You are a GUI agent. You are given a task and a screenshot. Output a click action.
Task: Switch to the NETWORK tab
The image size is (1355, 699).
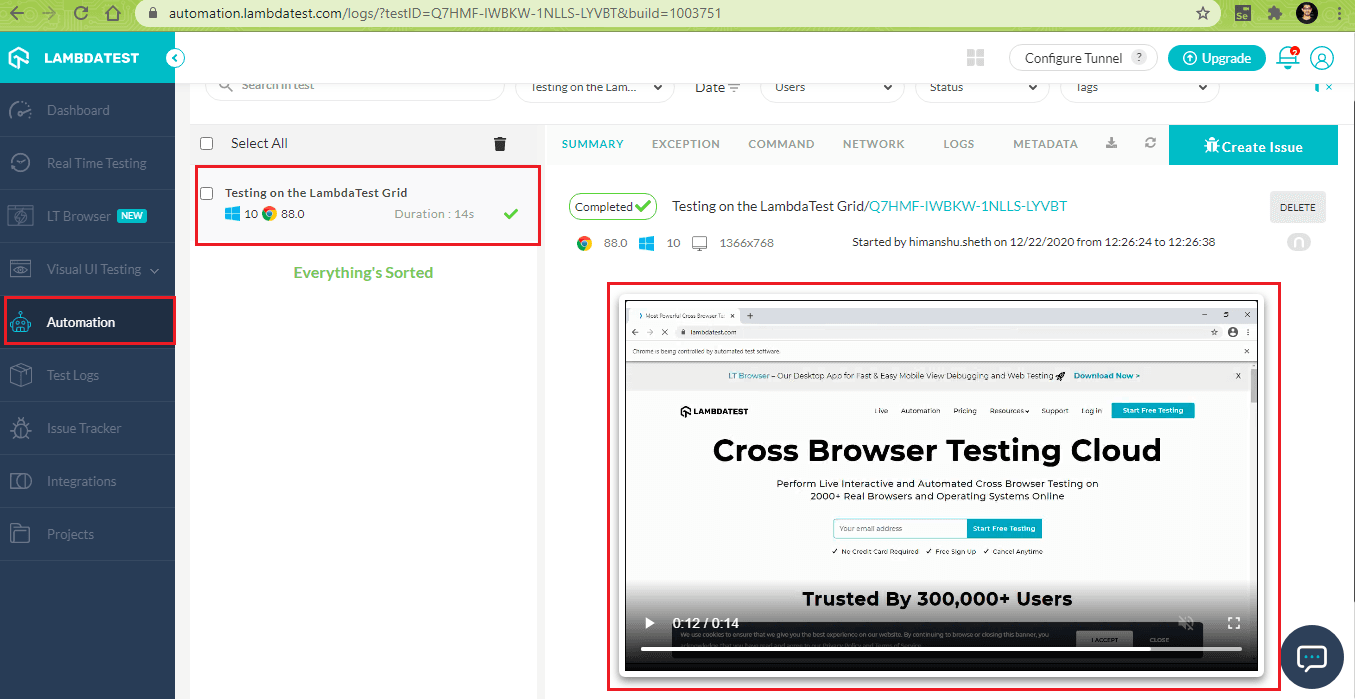pos(874,144)
